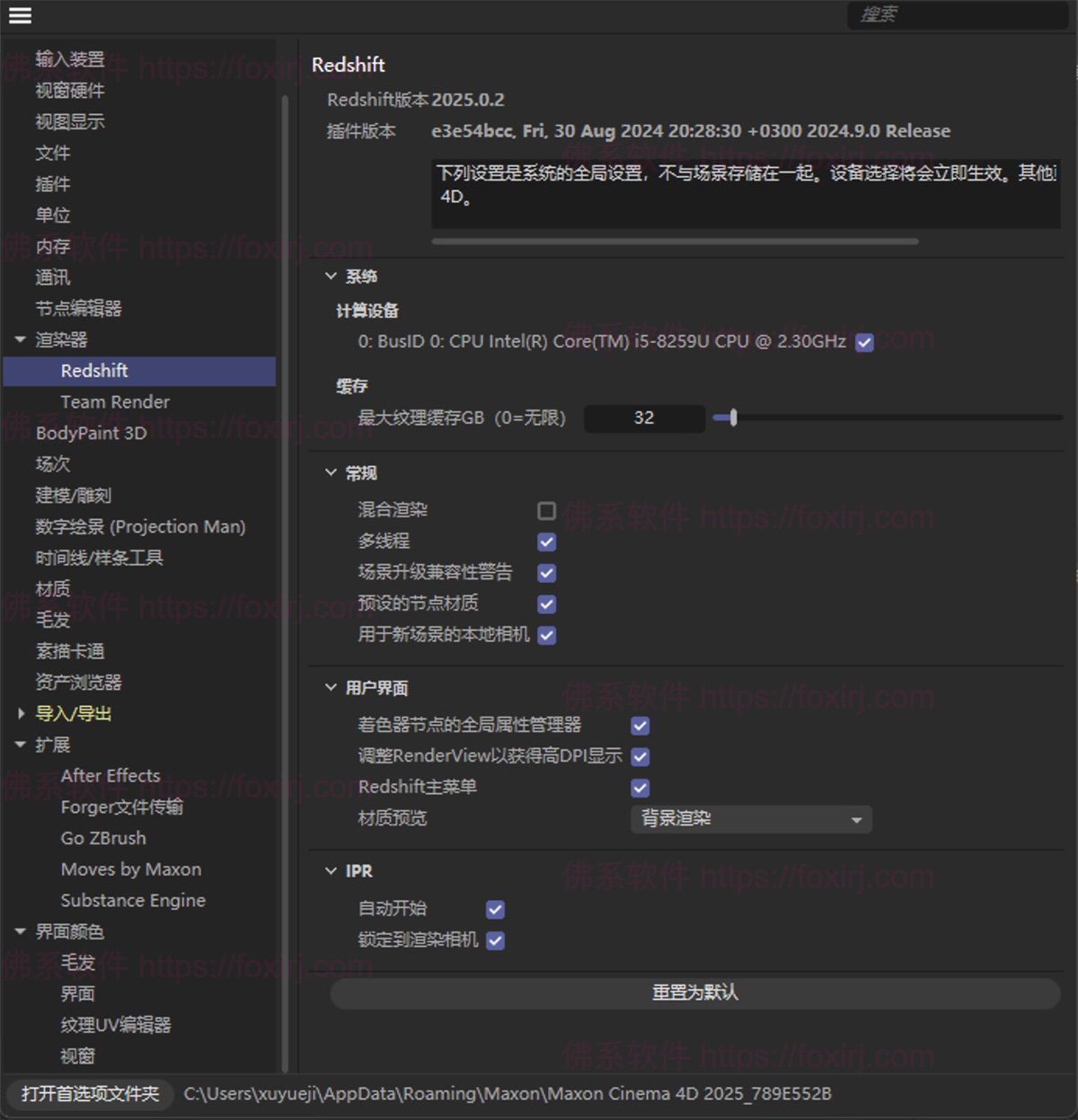Collapse the 渲染器 tree node
The height and width of the screenshot is (1120, 1078).
21,340
